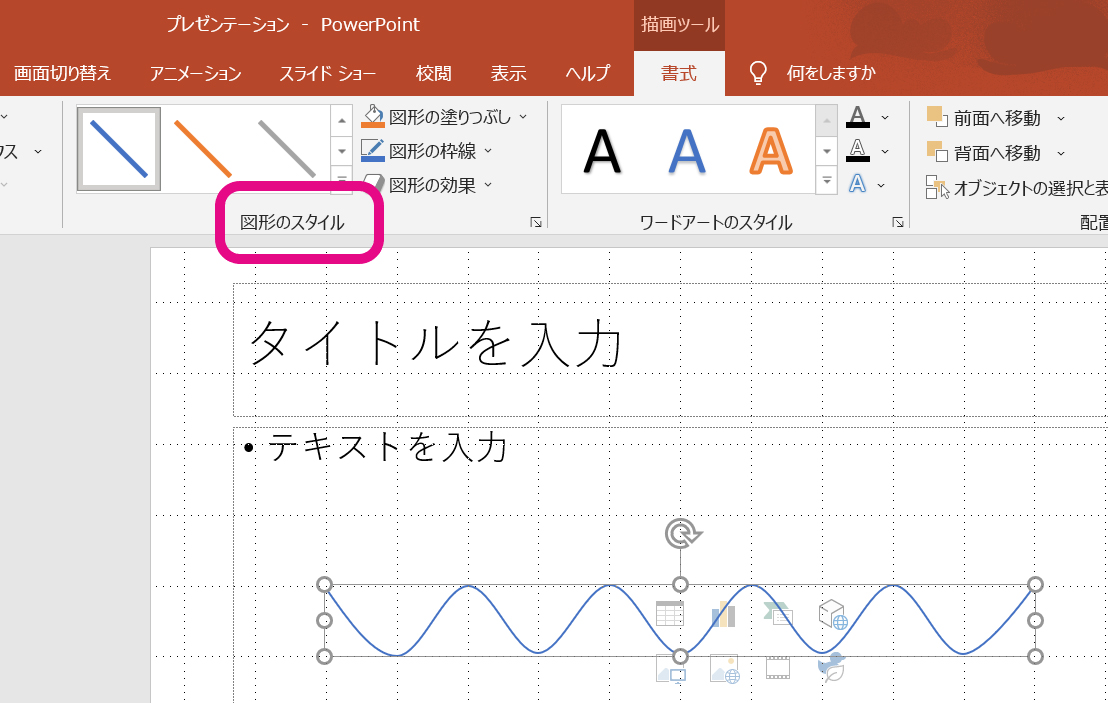Apply 図形の塗りつぶし (Shape Fill)

pos(432,115)
